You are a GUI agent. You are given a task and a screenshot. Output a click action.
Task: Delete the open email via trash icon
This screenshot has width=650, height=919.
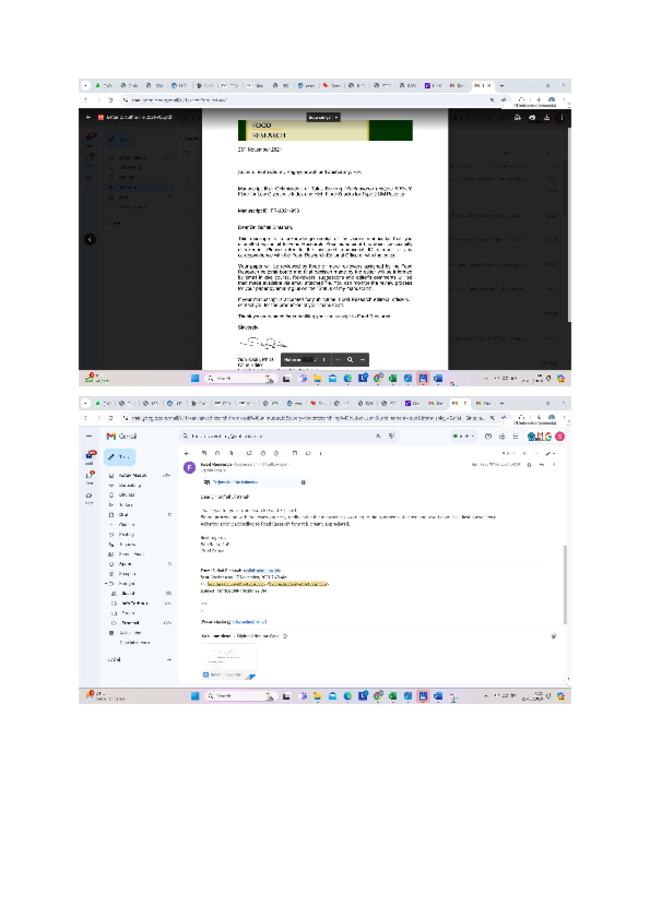(231, 453)
